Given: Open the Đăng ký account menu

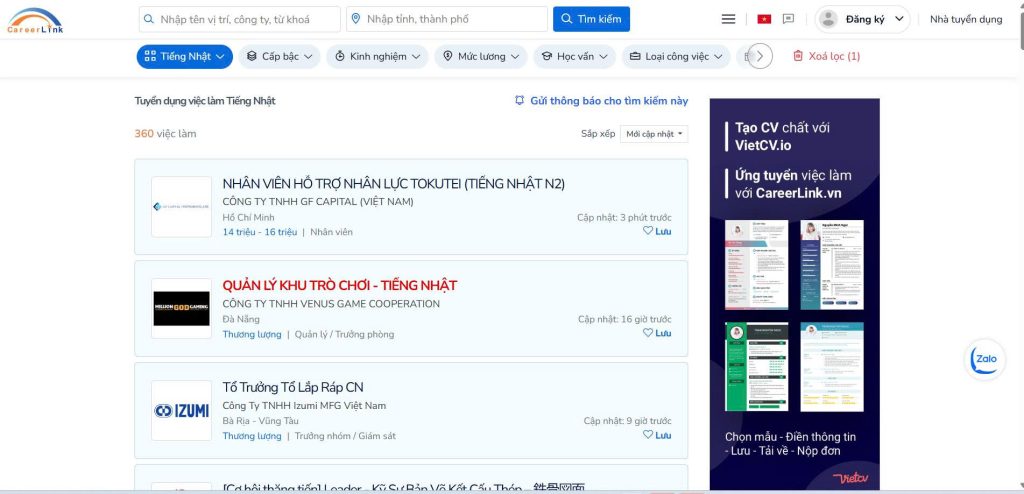Looking at the screenshot, I should 862,19.
